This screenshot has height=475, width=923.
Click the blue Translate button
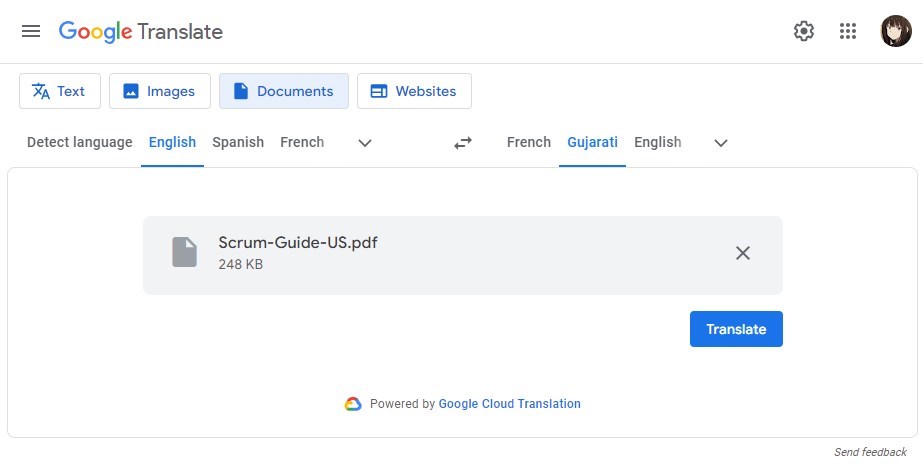736,329
